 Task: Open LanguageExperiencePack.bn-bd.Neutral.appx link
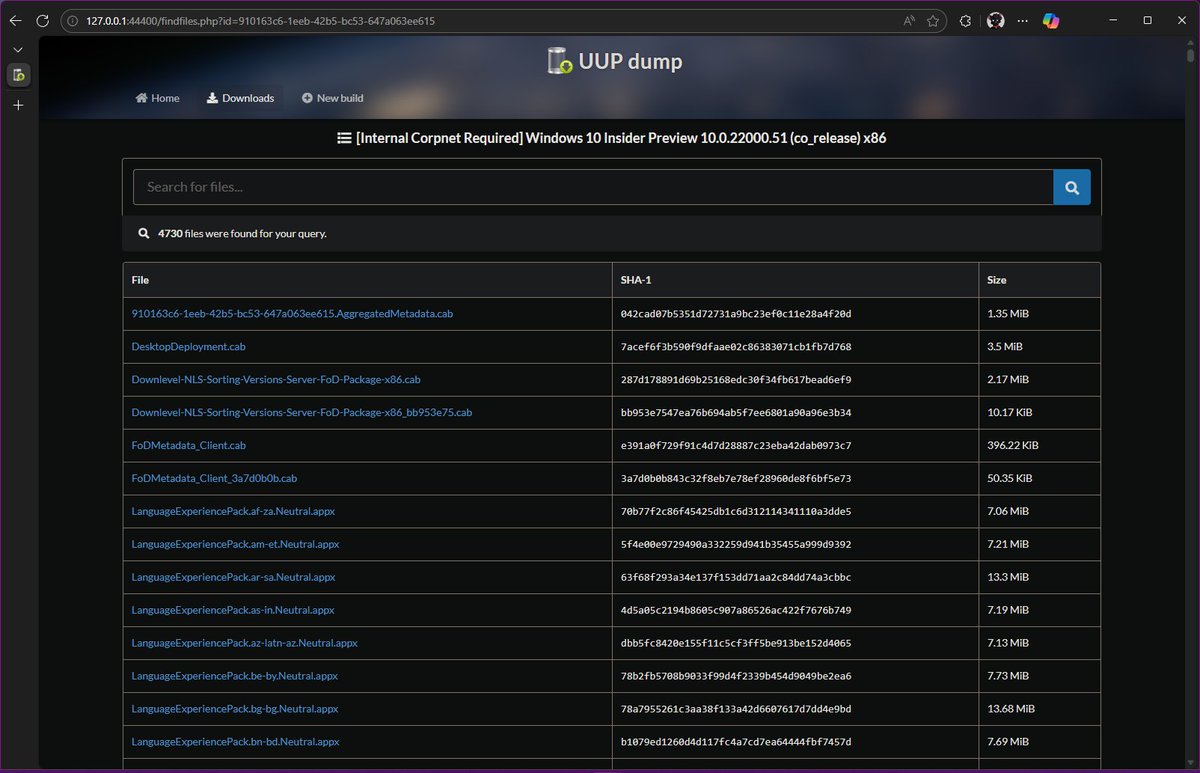click(x=235, y=742)
